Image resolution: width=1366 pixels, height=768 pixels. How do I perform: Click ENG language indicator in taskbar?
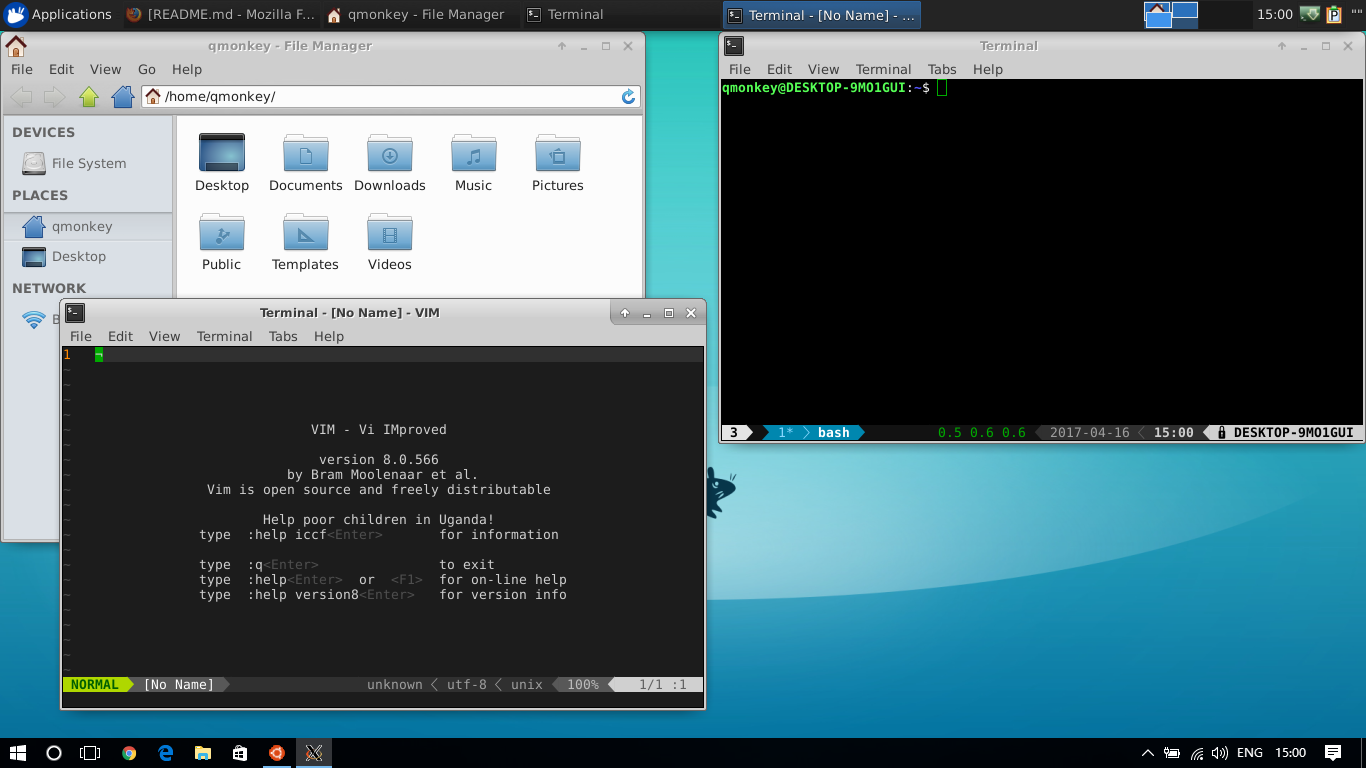click(x=1249, y=753)
